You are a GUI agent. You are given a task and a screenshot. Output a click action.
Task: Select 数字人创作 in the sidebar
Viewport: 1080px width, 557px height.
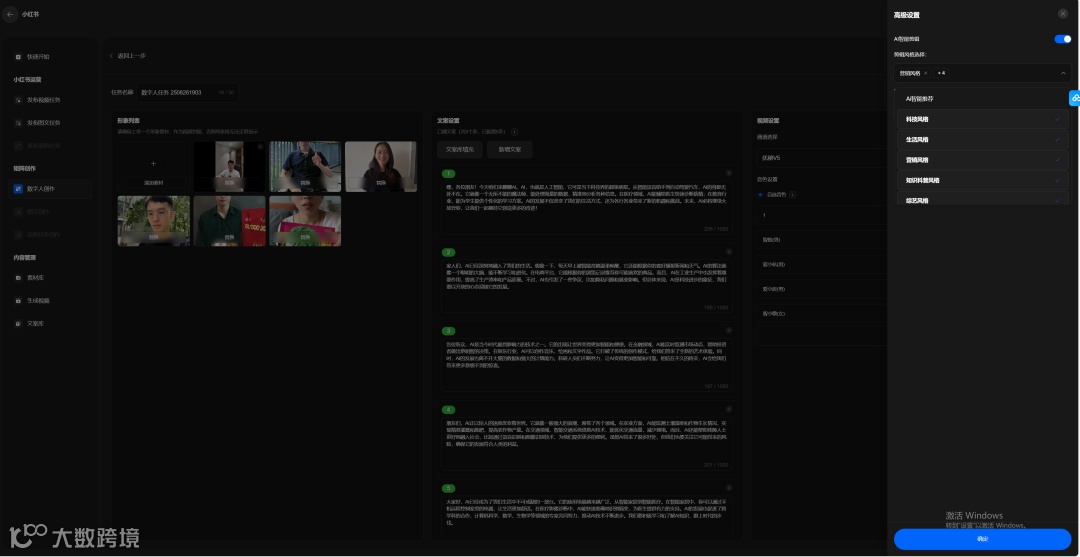click(48, 189)
